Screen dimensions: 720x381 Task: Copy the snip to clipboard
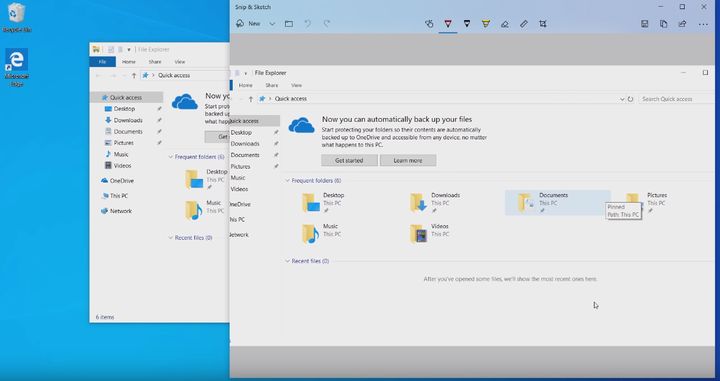click(x=664, y=24)
